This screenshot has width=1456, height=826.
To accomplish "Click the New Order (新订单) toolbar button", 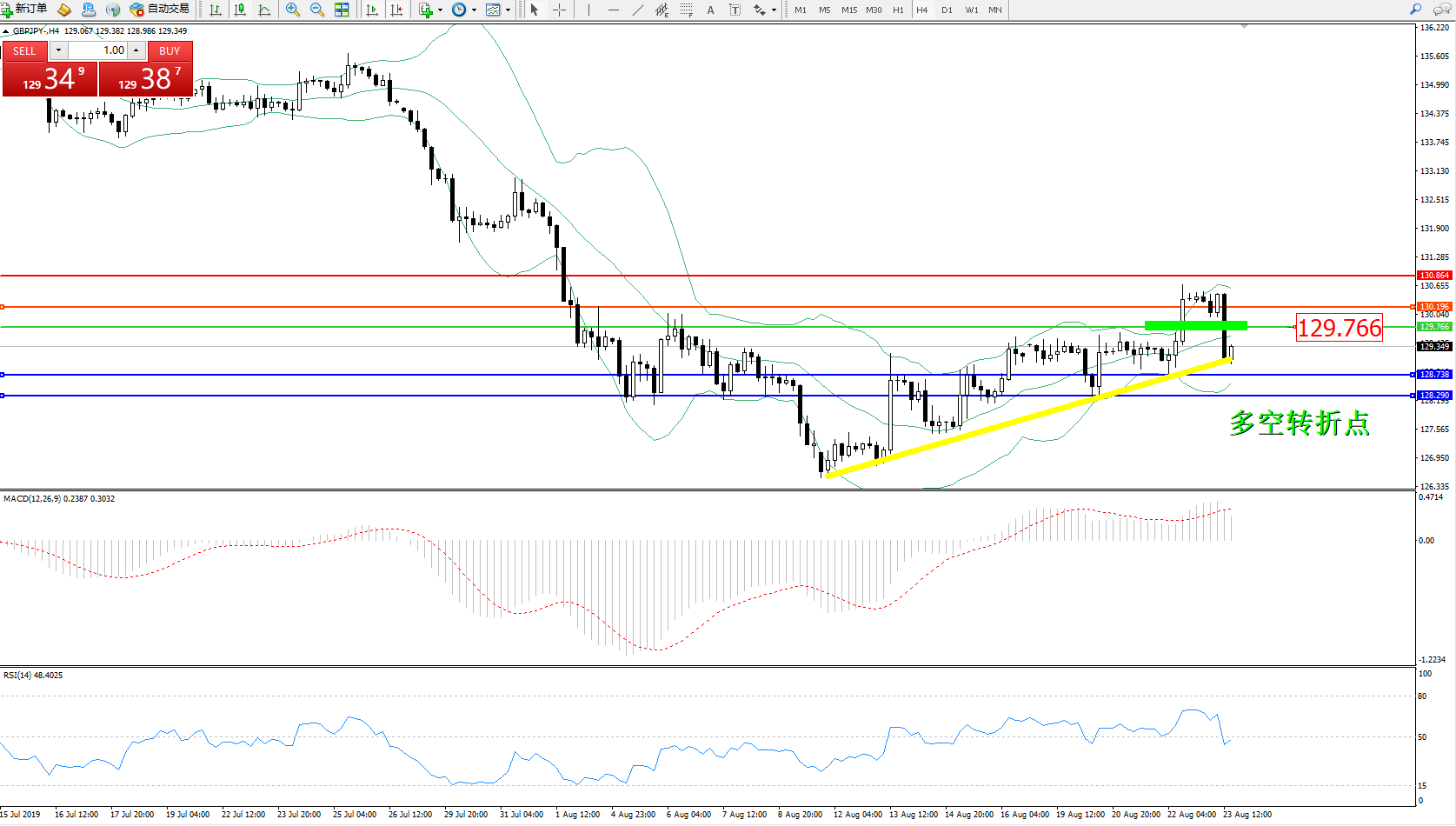I will (x=24, y=10).
